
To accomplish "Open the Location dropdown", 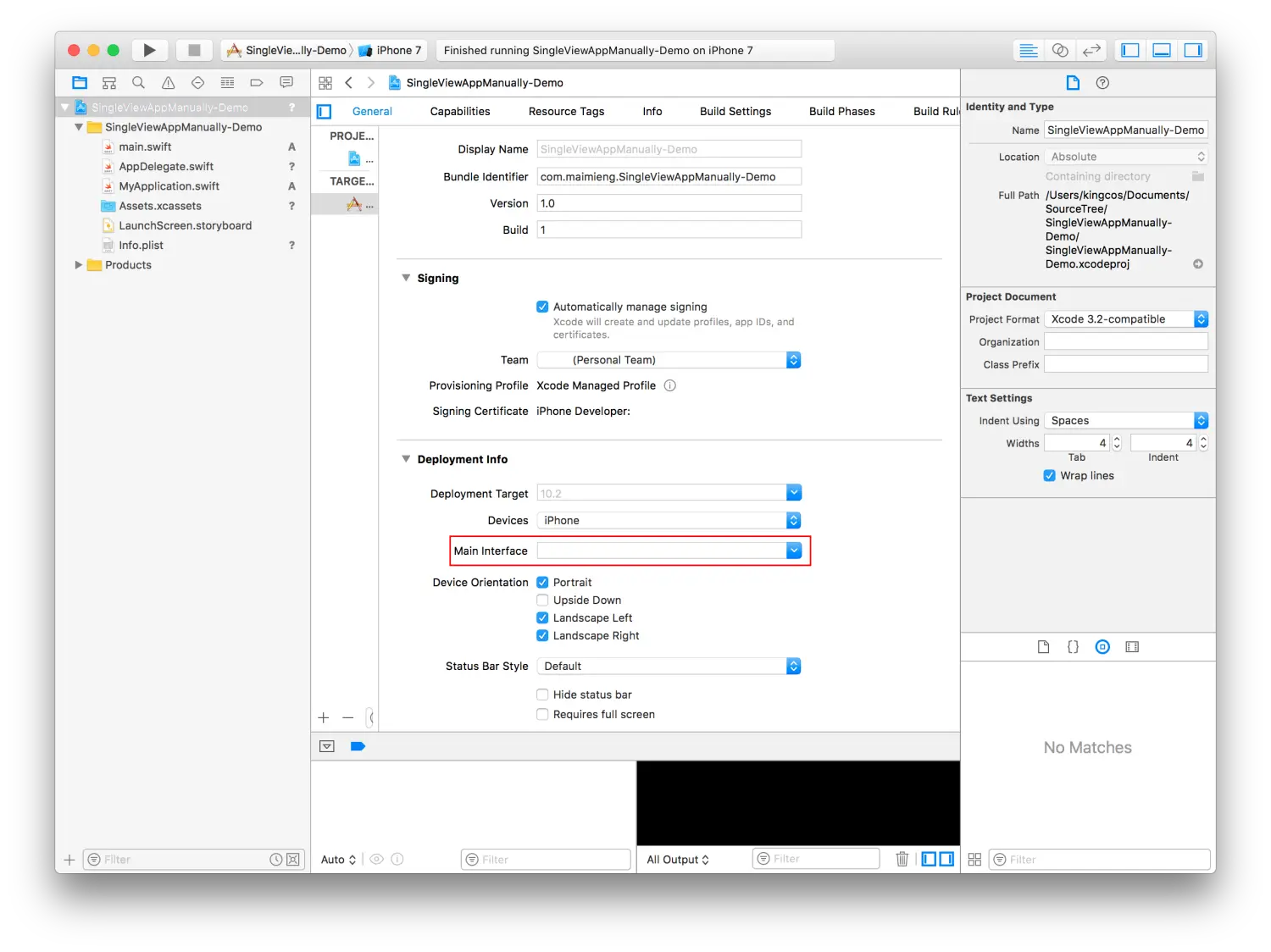I will pos(1126,157).
